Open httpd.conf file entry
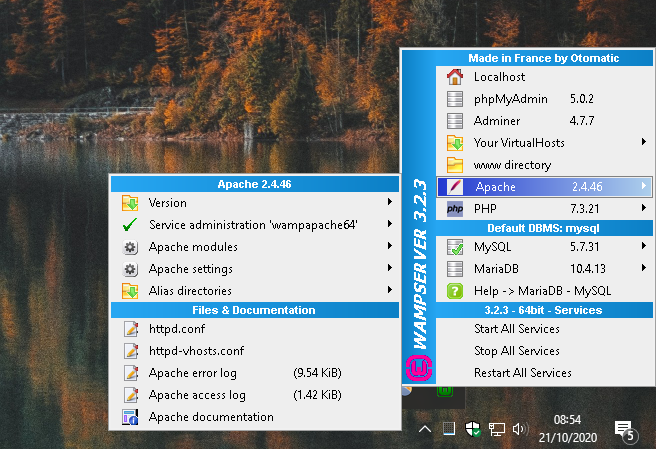Viewport: 656px width, 449px height. [254, 329]
